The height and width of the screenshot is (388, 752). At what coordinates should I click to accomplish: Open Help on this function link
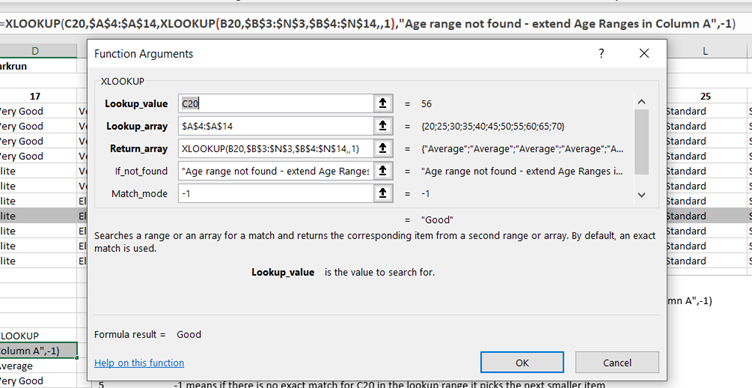point(139,363)
